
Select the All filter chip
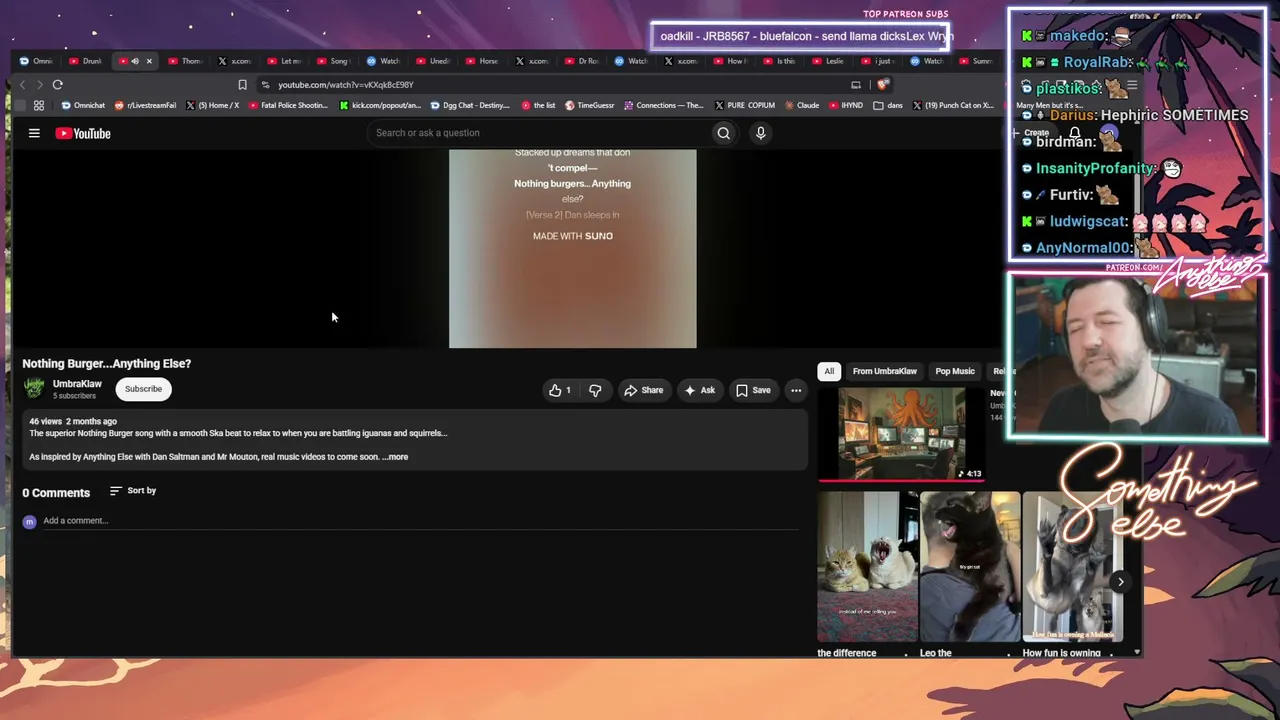[829, 371]
